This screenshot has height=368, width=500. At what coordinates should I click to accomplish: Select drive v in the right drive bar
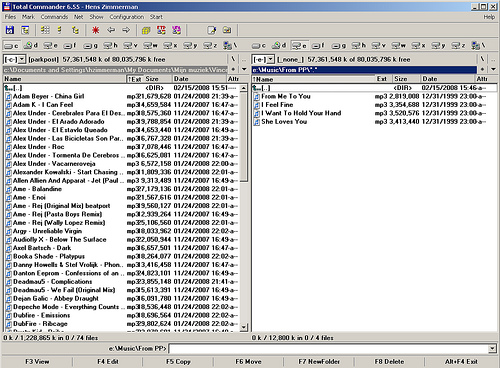click(379, 45)
